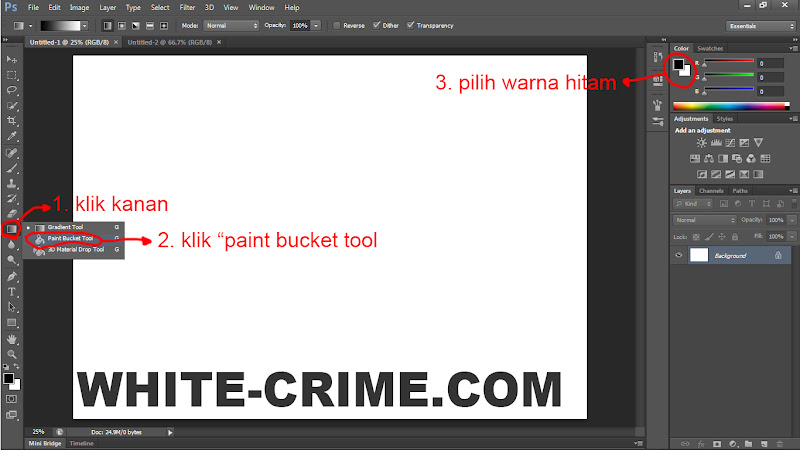Click the Background layer thumbnail
The height and width of the screenshot is (450, 800).
(698, 255)
